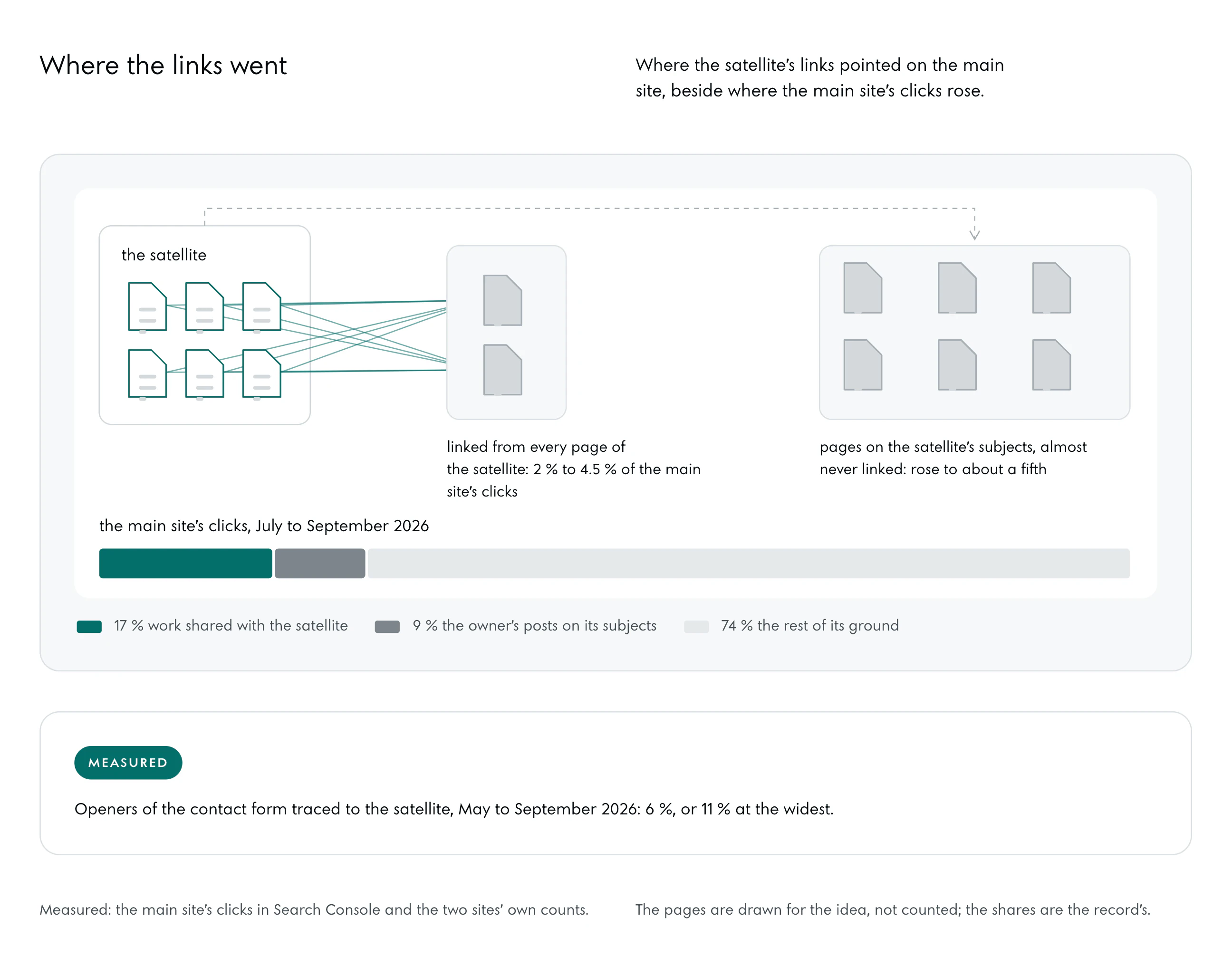The width and height of the screenshot is (1232, 966).
Task: Click 'the satellite' label
Action: coord(164,255)
